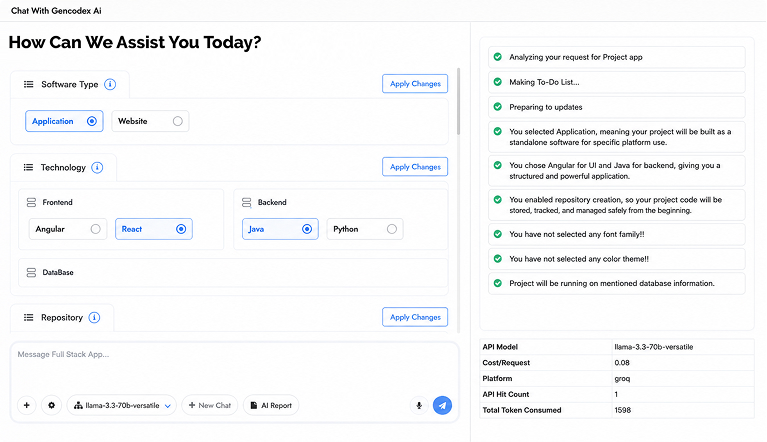Image resolution: width=767 pixels, height=442 pixels.
Task: Start a New Chat
Action: click(x=210, y=405)
